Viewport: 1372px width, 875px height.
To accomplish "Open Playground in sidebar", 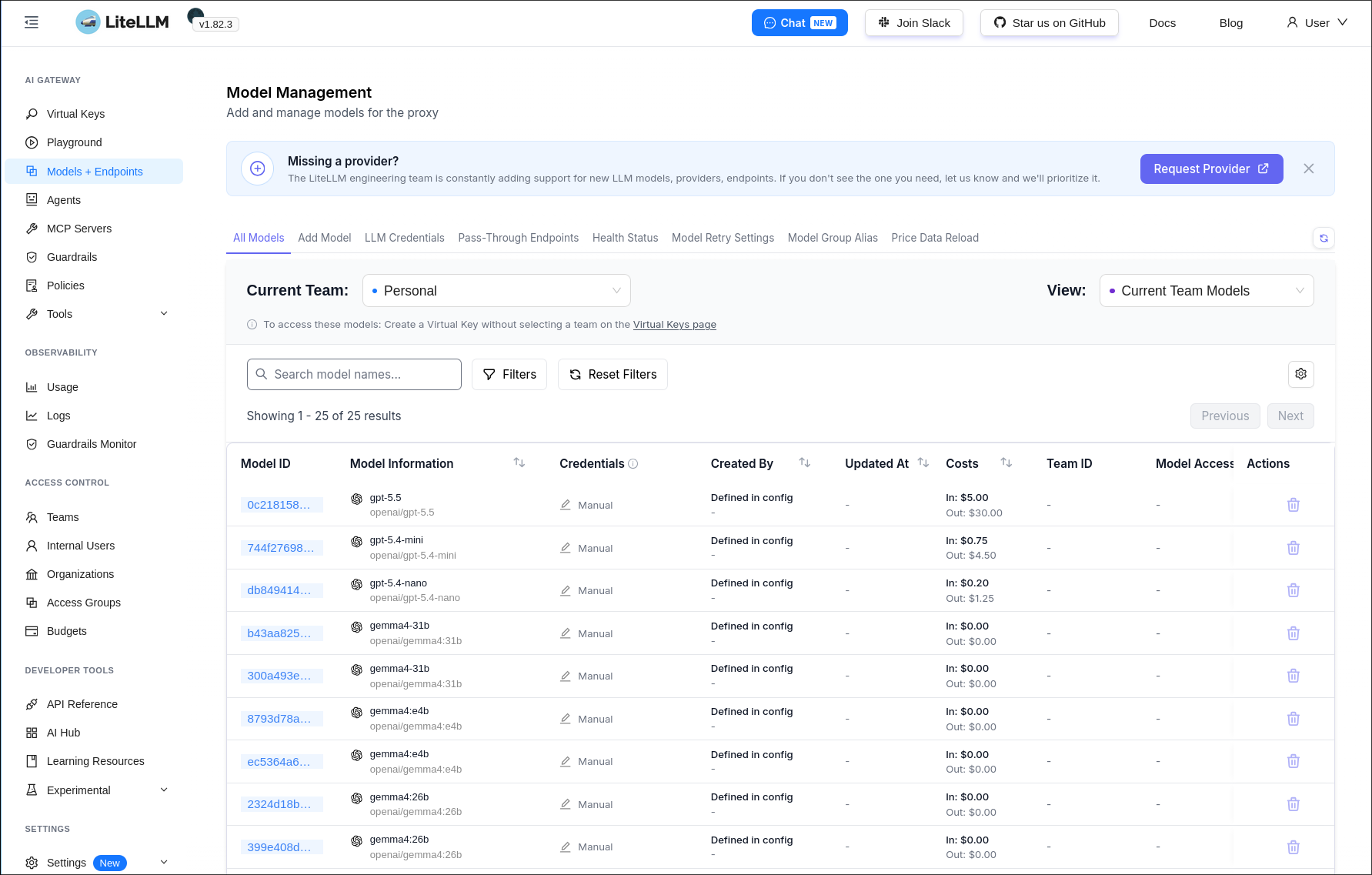I will (94, 142).
